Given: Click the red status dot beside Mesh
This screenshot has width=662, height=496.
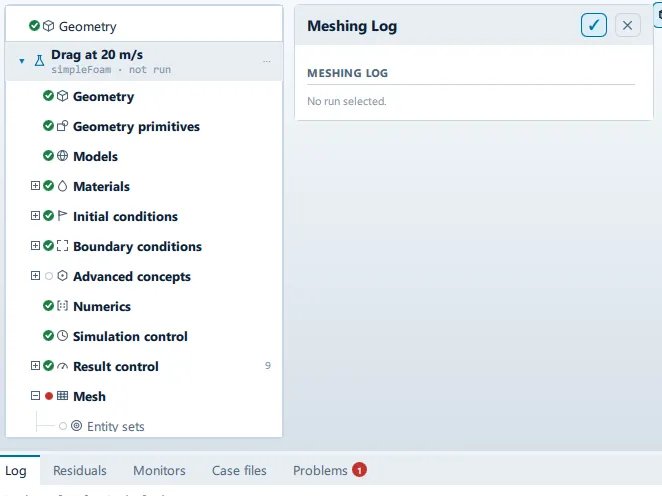Looking at the screenshot, I should [x=49, y=396].
